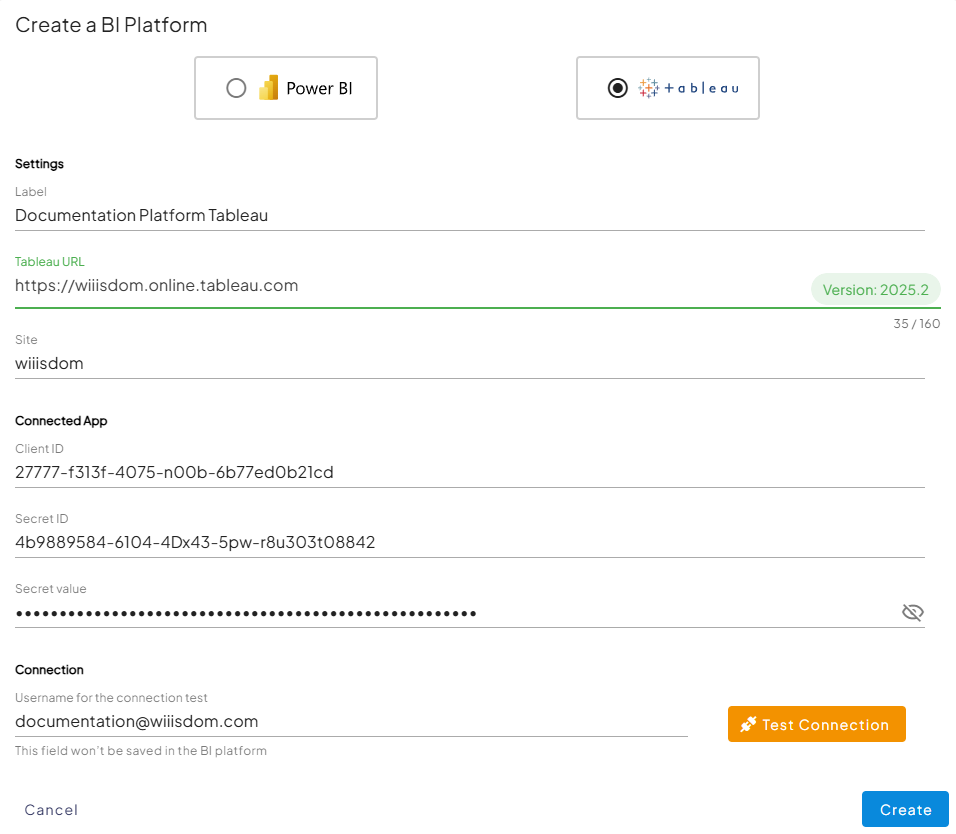Edit the Client ID field
This screenshot has width=956, height=834.
pos(469,472)
